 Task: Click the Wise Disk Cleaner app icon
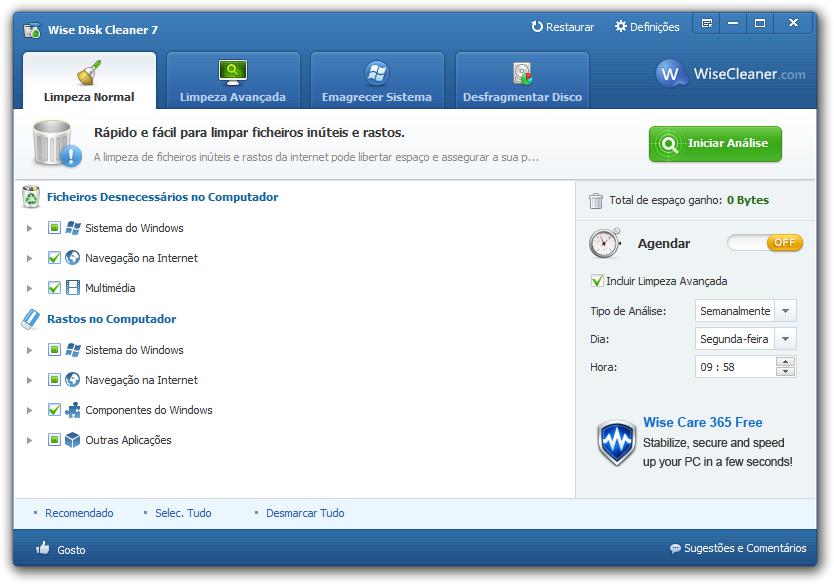tap(32, 30)
